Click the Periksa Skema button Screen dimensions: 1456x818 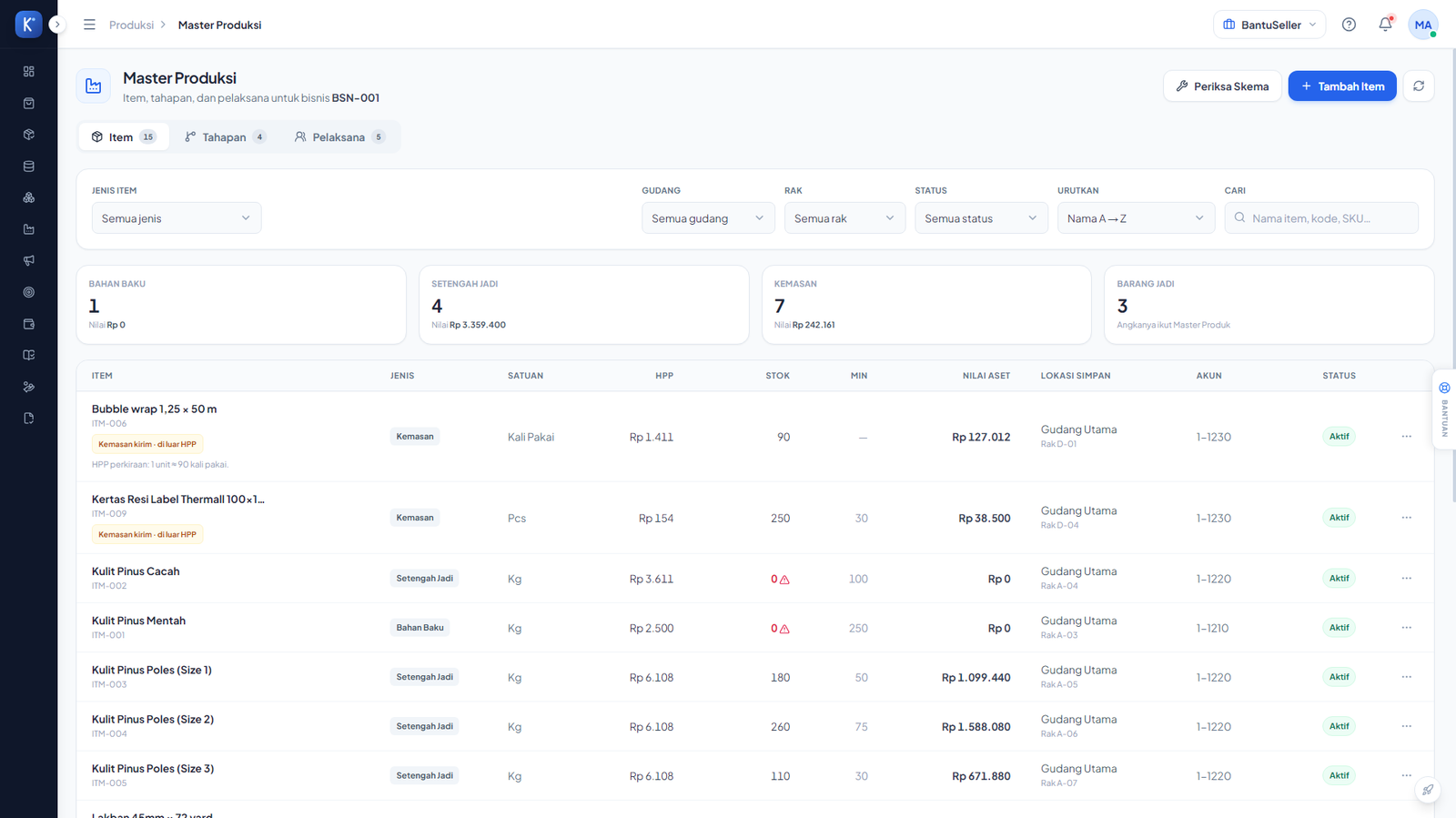point(1222,86)
